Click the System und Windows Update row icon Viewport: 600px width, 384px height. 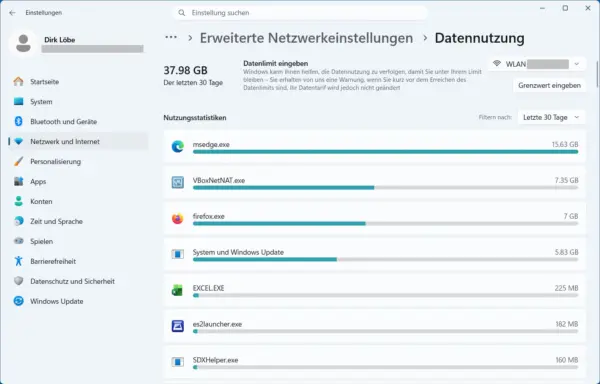click(x=178, y=254)
